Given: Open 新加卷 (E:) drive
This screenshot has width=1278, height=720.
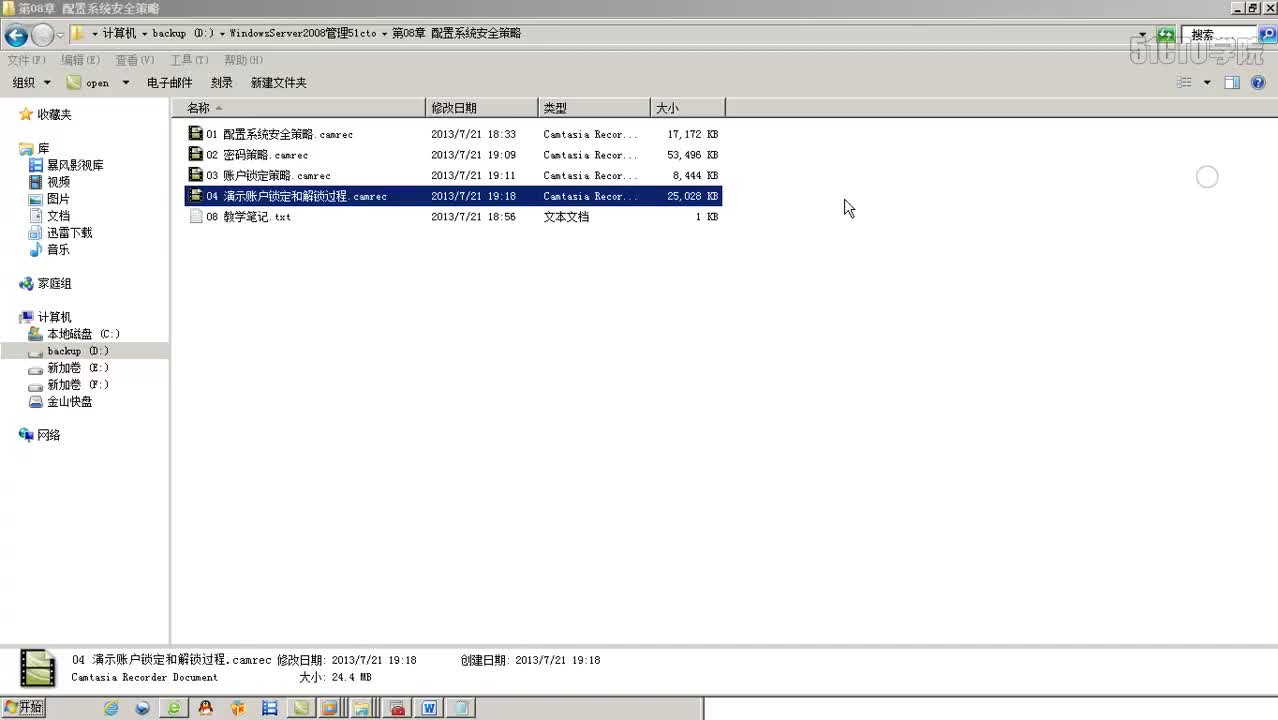Looking at the screenshot, I should pyautogui.click(x=78, y=368).
